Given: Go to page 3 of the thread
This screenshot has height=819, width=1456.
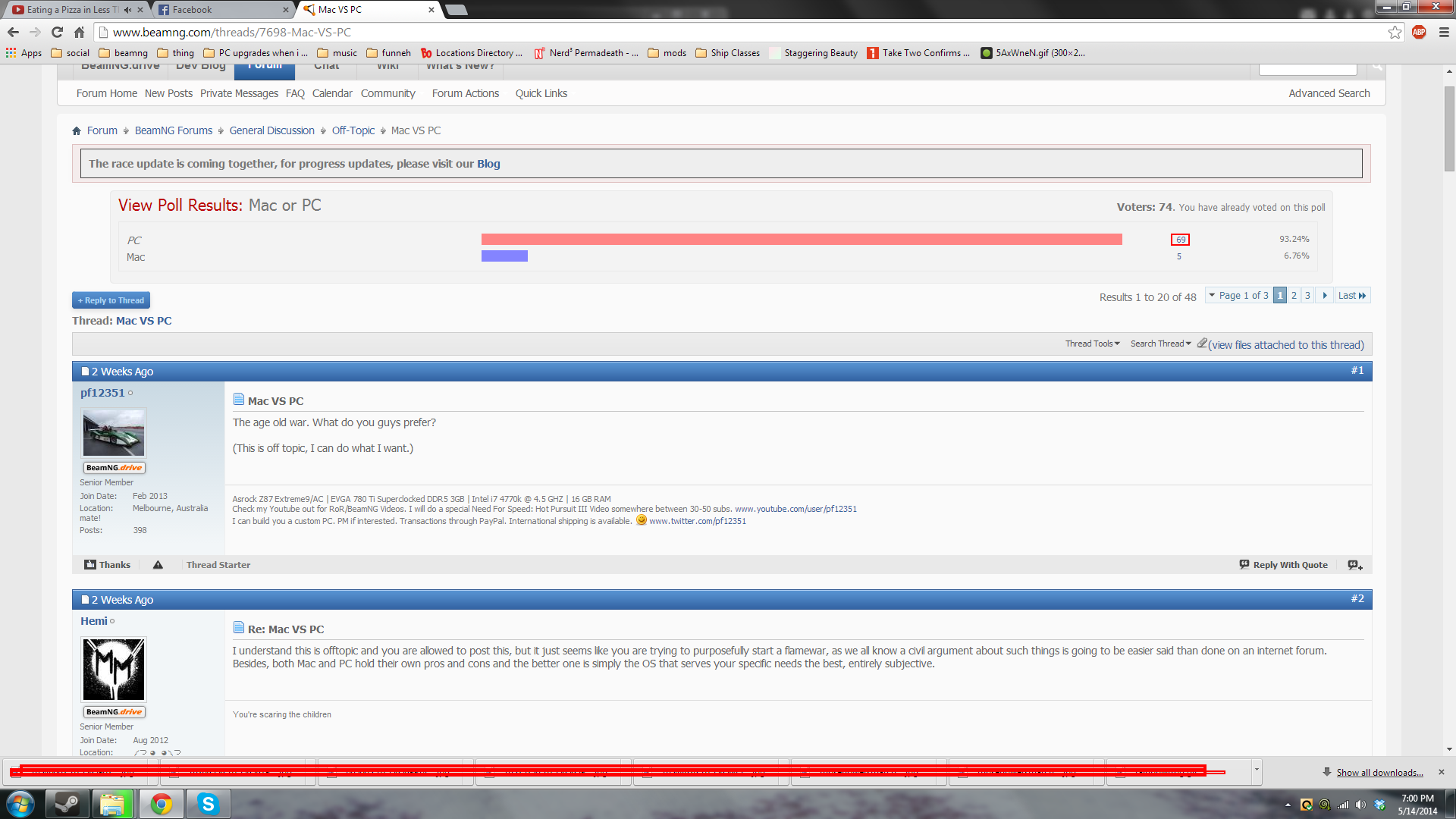Looking at the screenshot, I should tap(1307, 296).
